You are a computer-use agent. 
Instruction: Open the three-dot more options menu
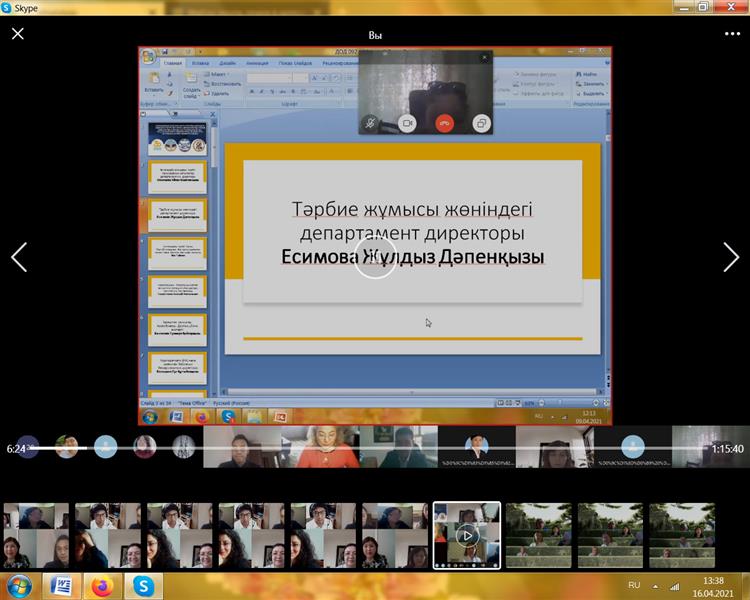coord(732,33)
